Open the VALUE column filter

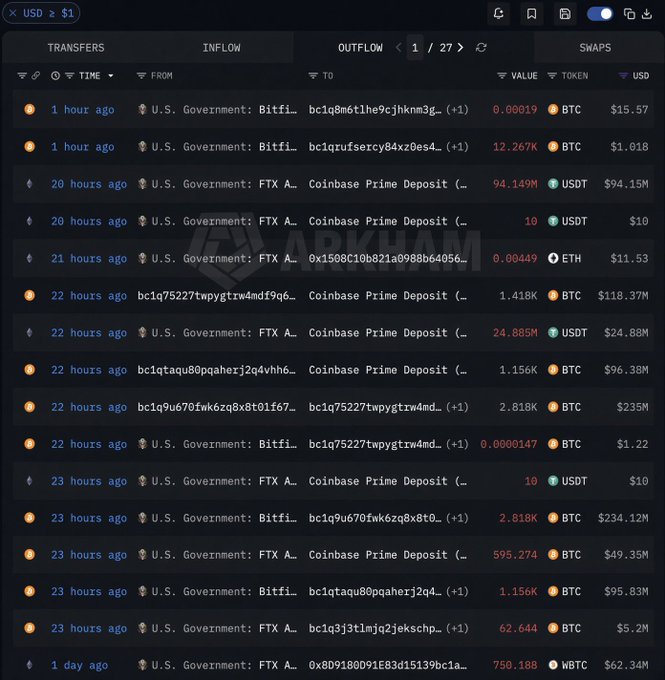click(501, 76)
